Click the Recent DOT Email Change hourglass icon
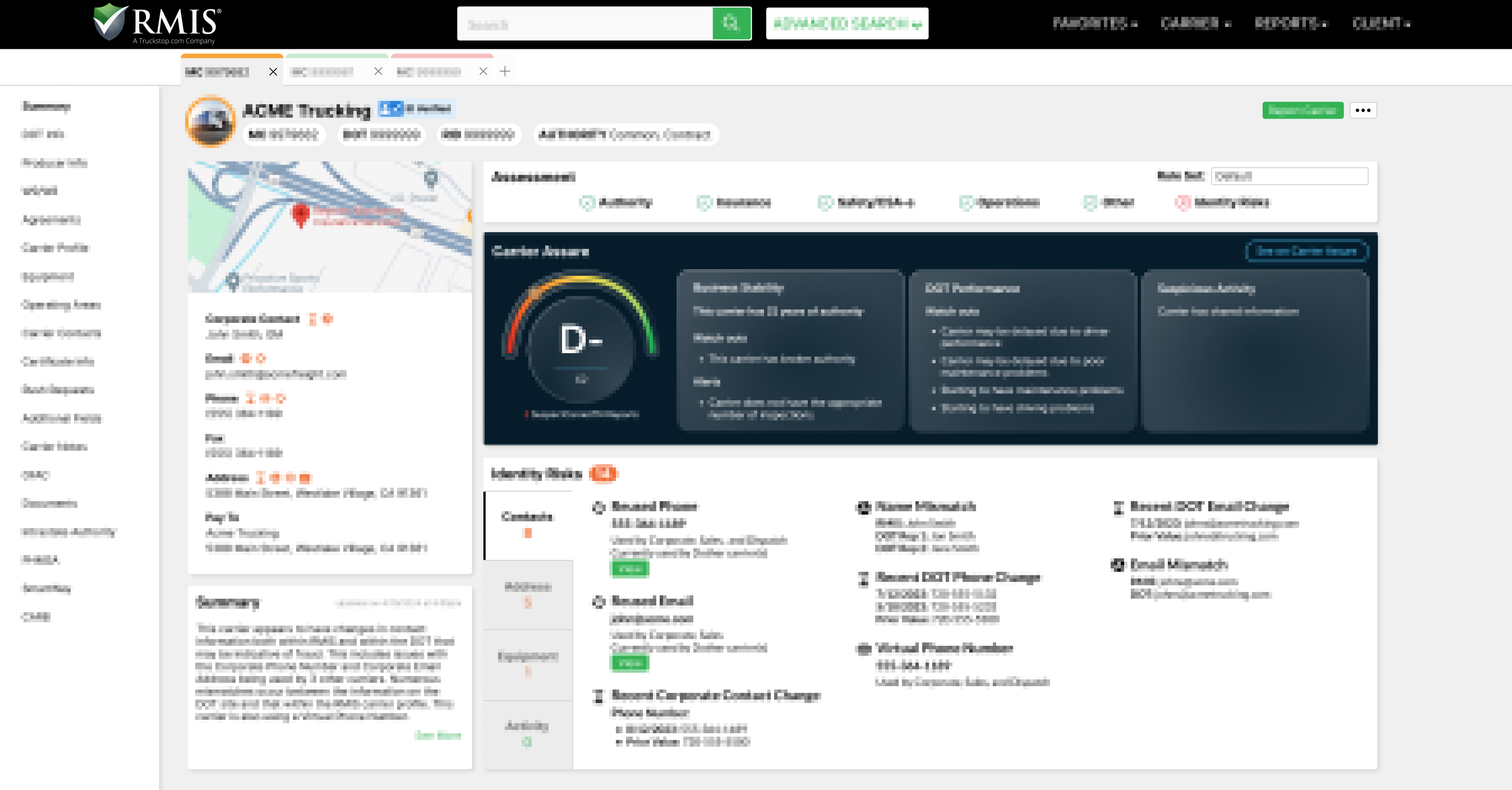This screenshot has height=790, width=1512. (x=1118, y=507)
